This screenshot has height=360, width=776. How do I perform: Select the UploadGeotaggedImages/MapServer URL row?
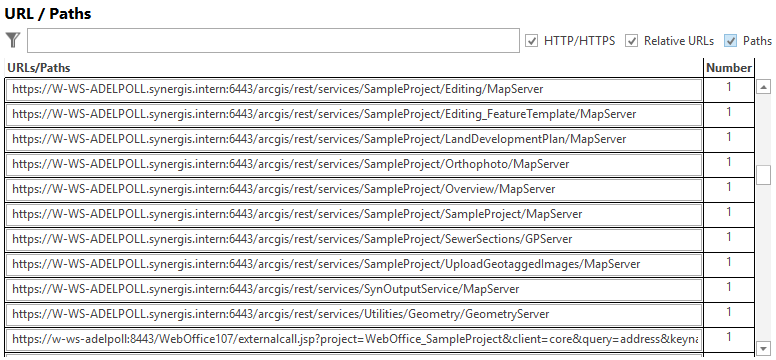[x=354, y=264]
